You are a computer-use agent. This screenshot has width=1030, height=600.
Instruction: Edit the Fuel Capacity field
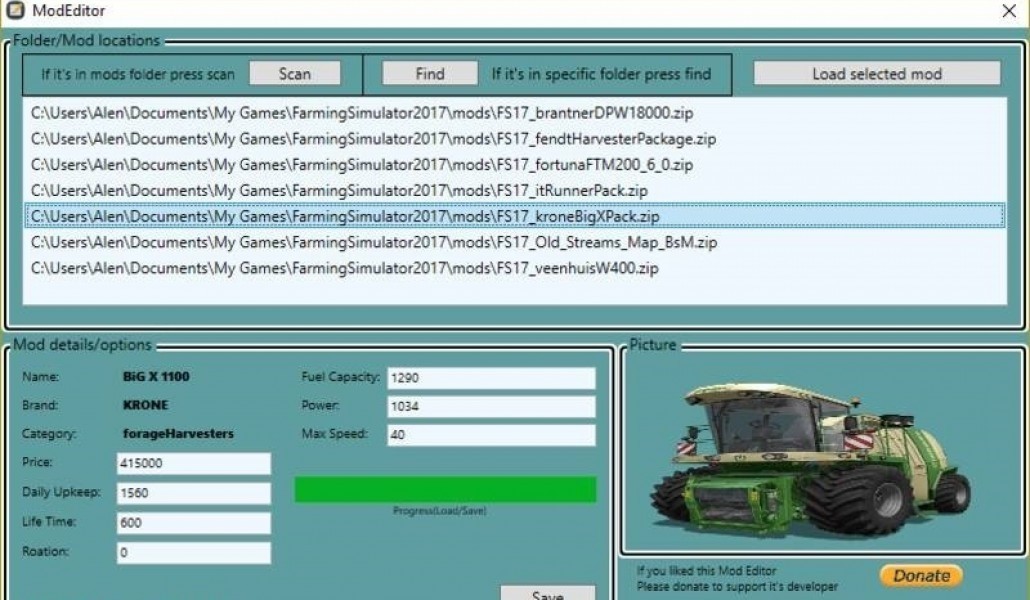point(490,378)
